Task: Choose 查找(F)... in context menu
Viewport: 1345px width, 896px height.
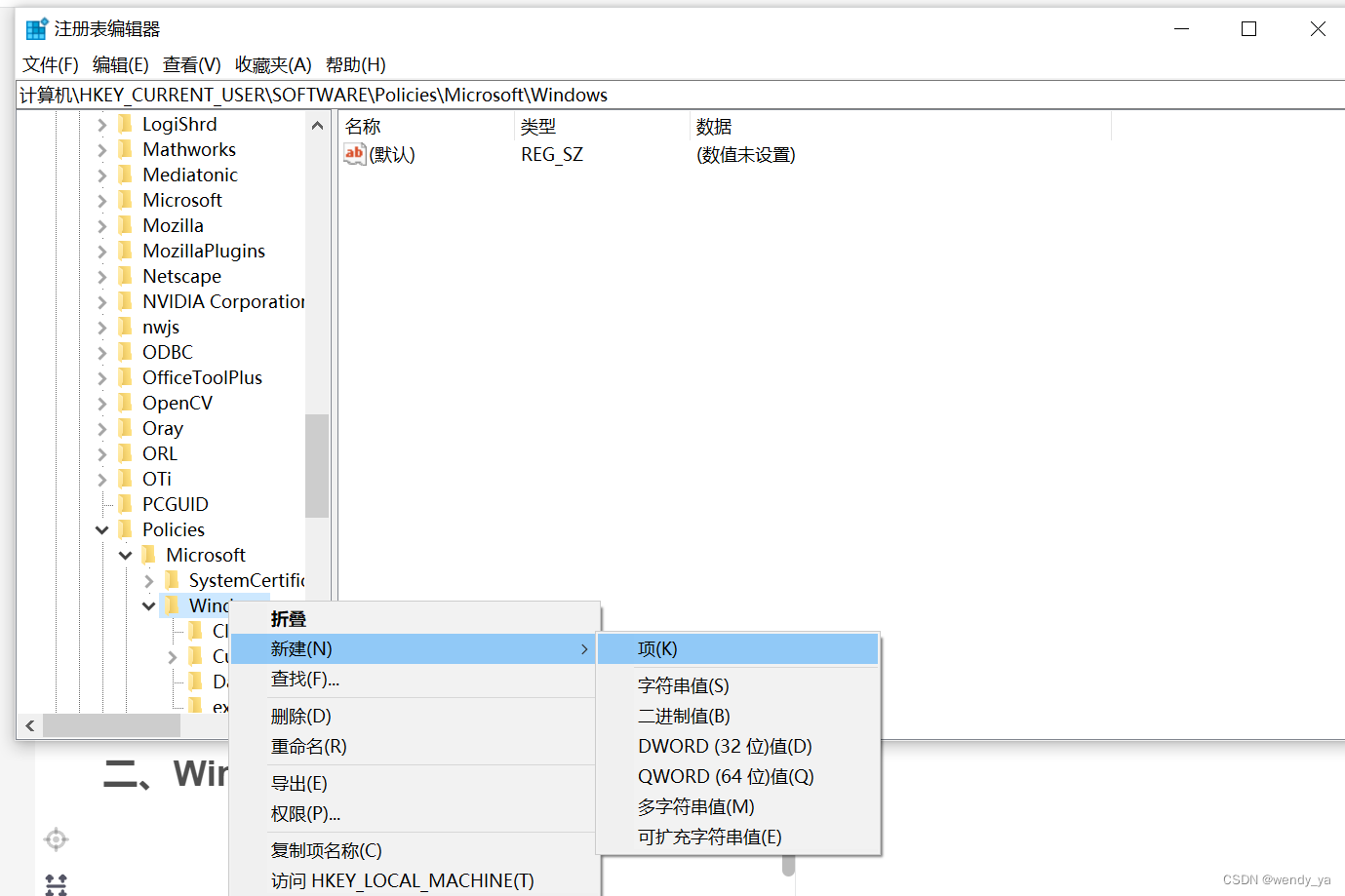Action: coord(414,679)
